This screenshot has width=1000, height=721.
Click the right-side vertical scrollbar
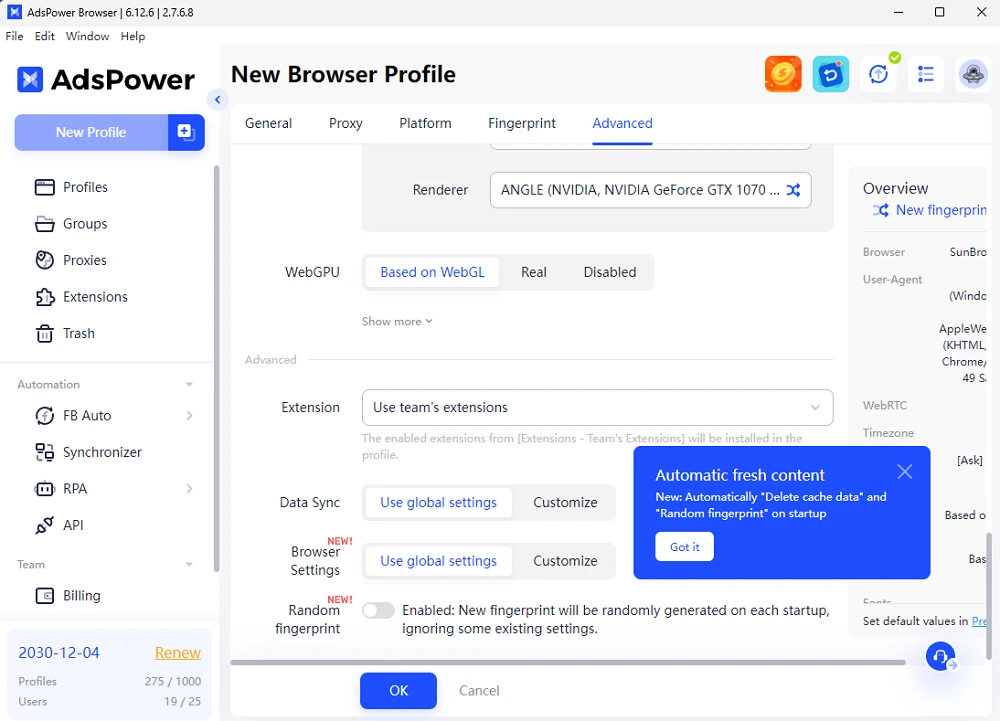(x=989, y=595)
